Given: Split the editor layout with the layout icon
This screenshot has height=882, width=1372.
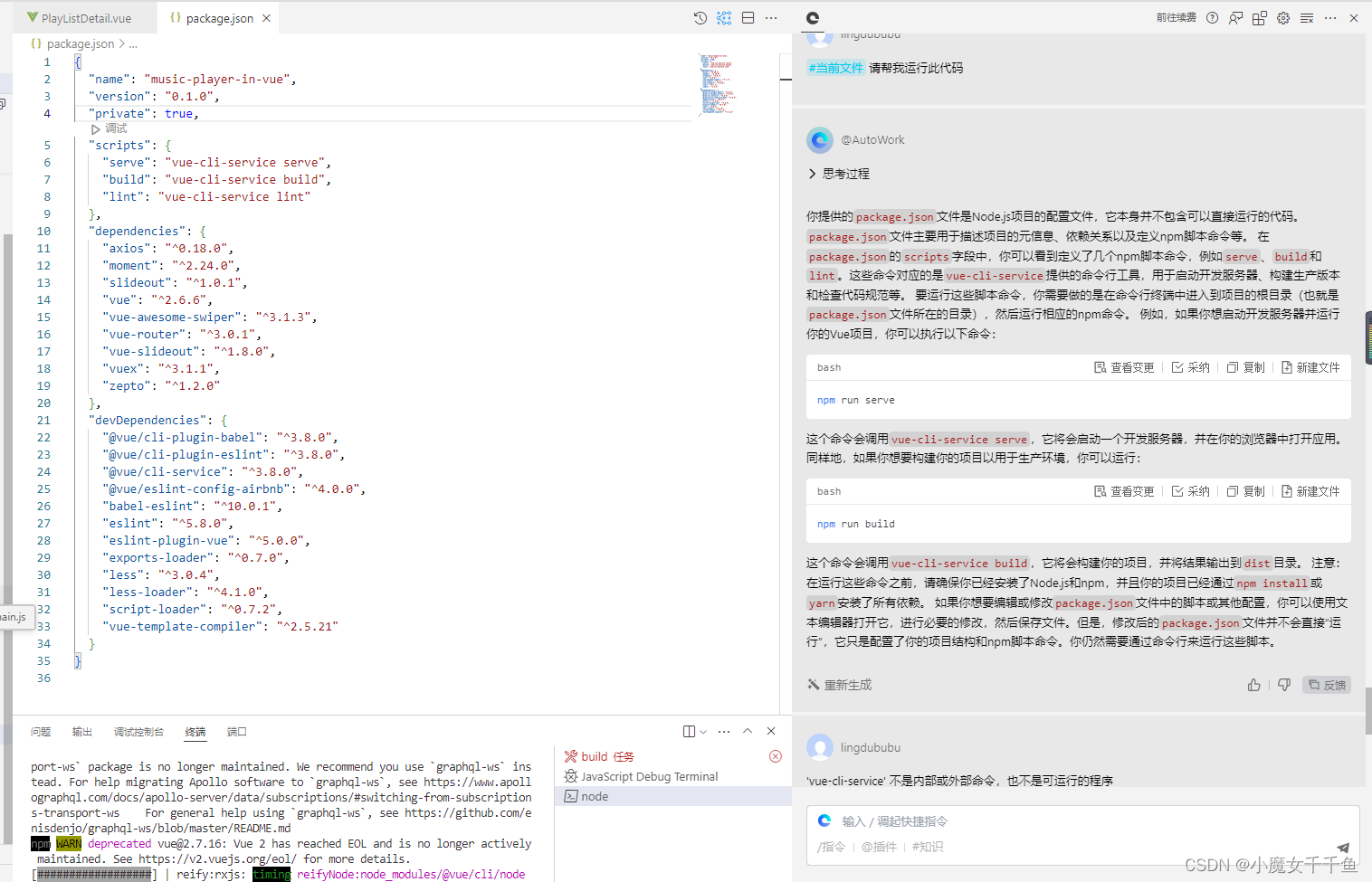Looking at the screenshot, I should tap(748, 18).
